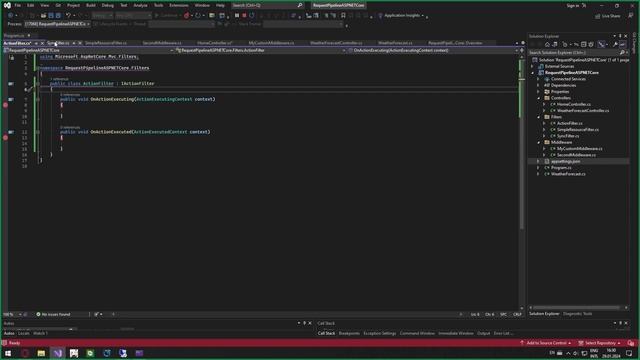Collapse the Filters folder
Image resolution: width=640 pixels, height=360 pixels.
(538, 117)
